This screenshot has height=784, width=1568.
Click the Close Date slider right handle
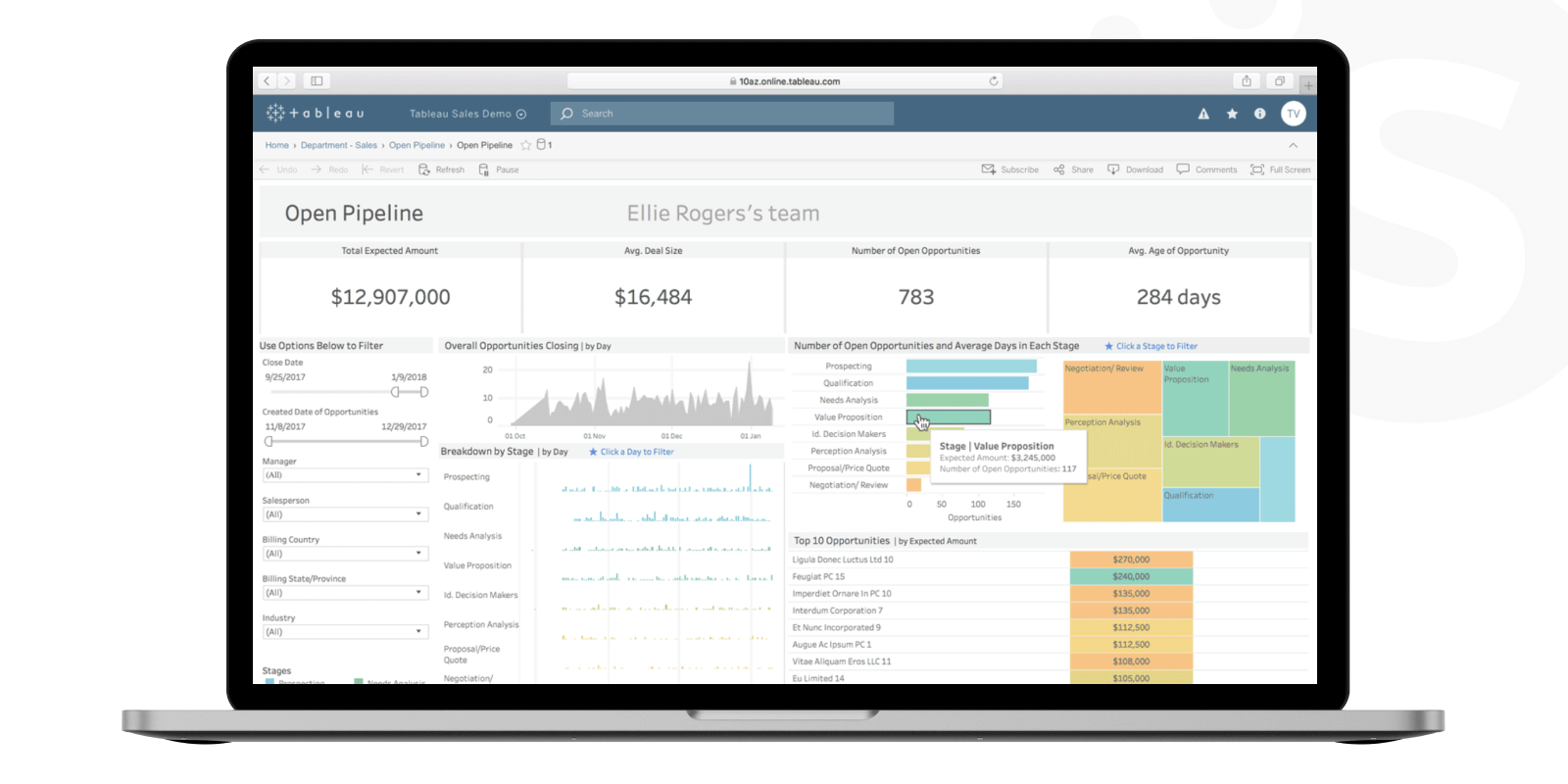pos(424,392)
